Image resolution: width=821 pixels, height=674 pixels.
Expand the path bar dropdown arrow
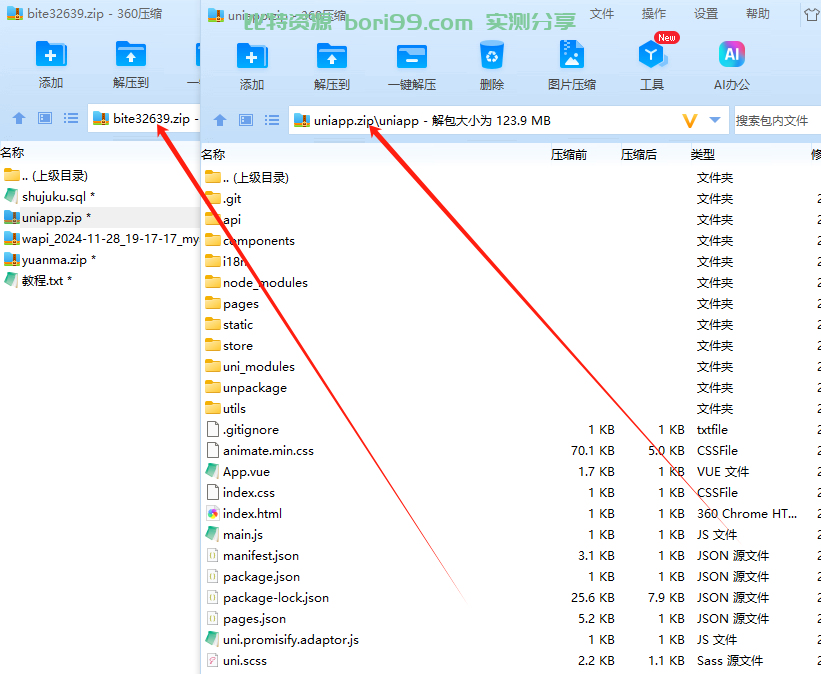point(715,120)
